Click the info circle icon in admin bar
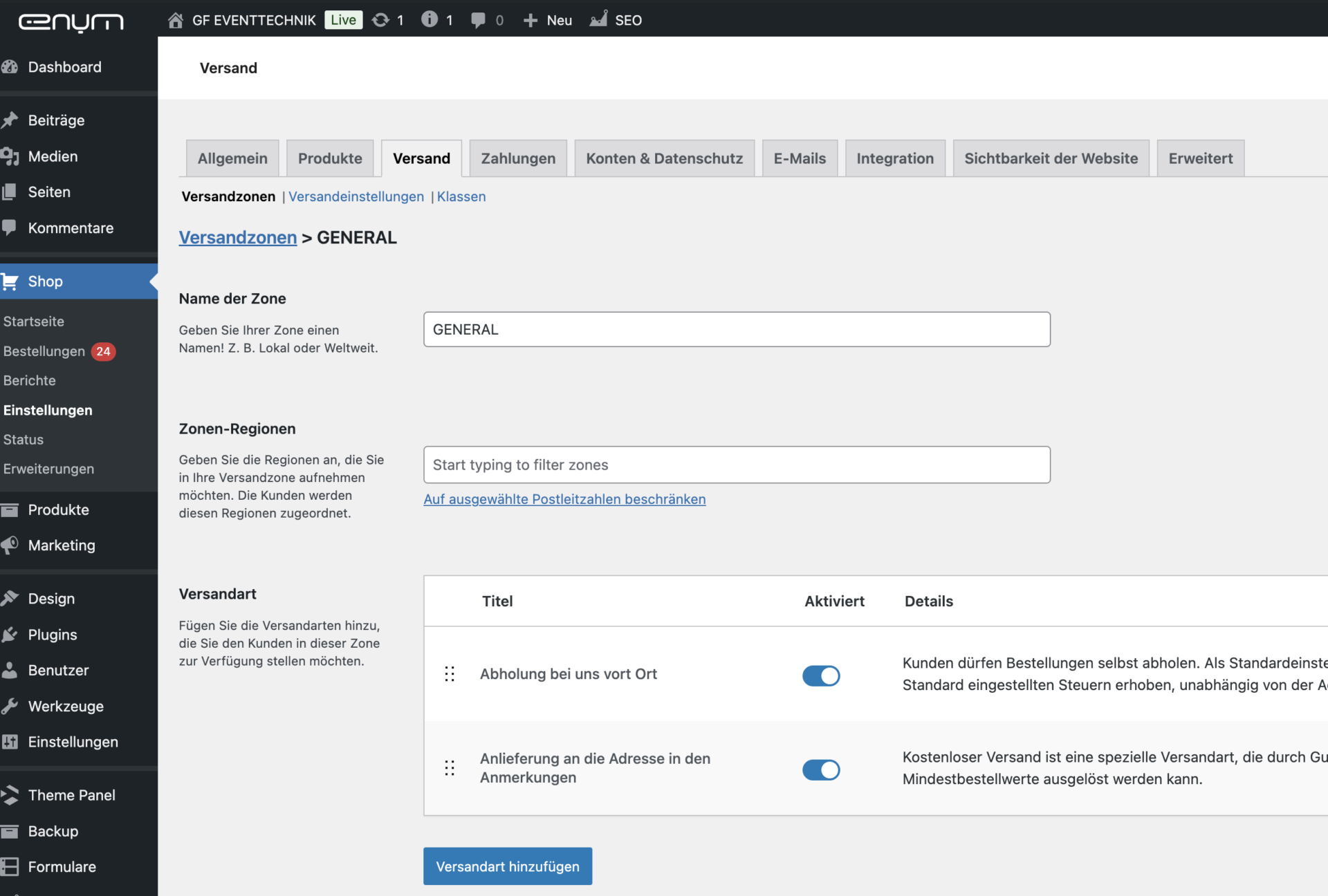The image size is (1328, 896). [x=429, y=20]
